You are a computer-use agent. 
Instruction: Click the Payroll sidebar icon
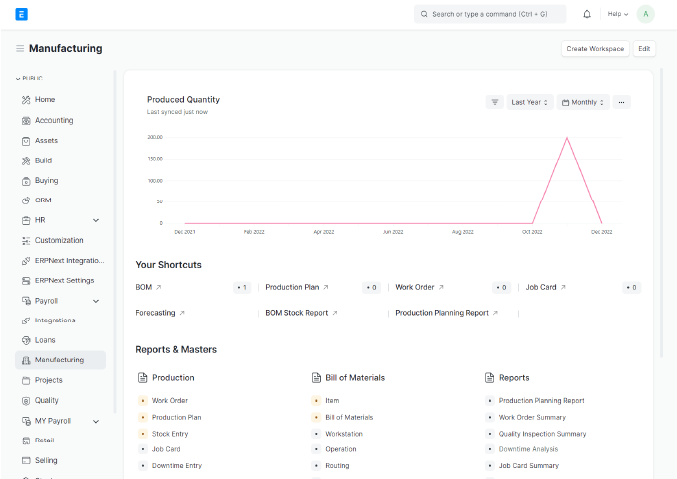tap(26, 301)
